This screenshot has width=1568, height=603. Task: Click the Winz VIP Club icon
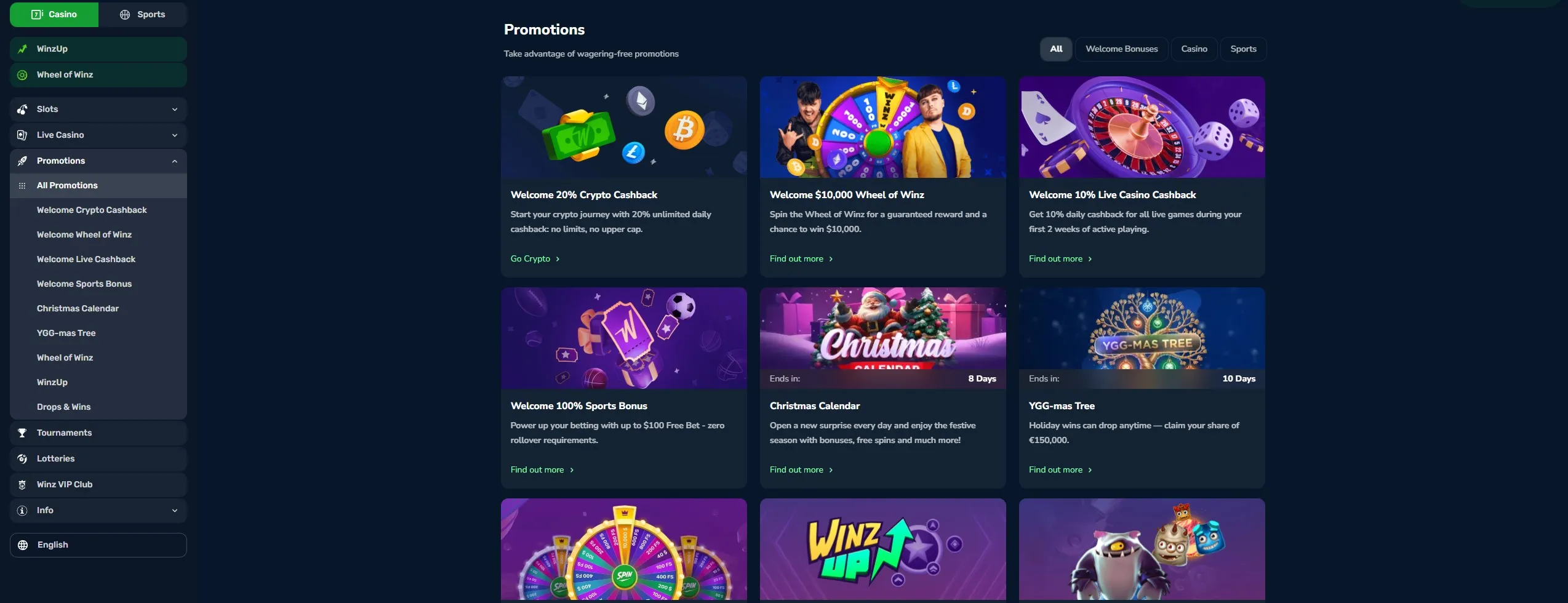pyautogui.click(x=23, y=485)
